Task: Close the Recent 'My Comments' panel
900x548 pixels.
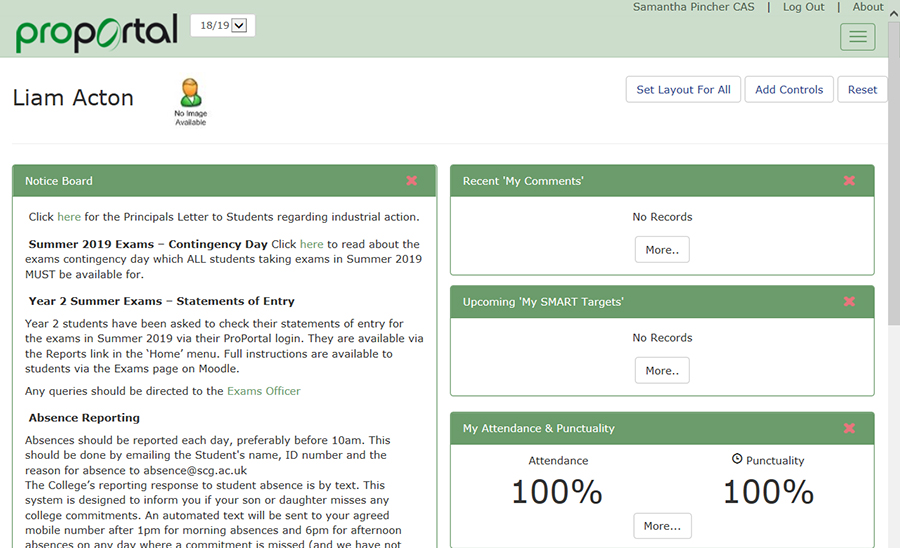Action: [x=849, y=181]
